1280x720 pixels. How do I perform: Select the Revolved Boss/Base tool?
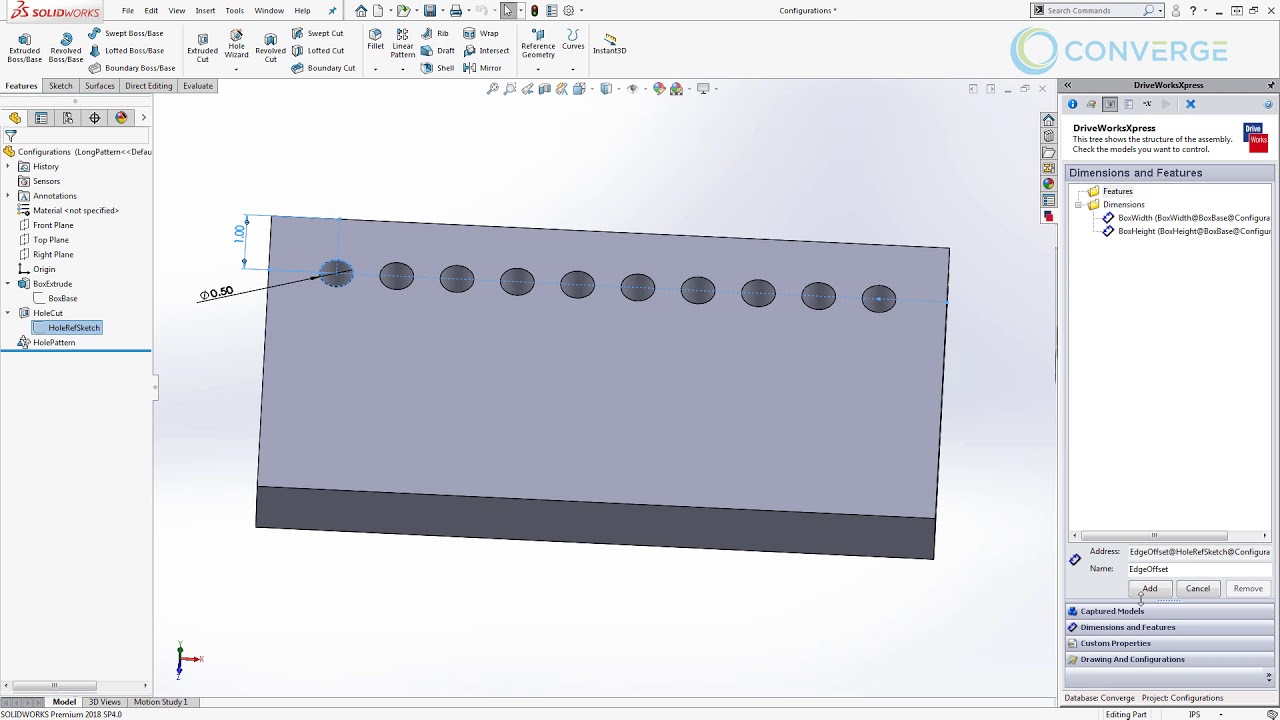tap(66, 48)
